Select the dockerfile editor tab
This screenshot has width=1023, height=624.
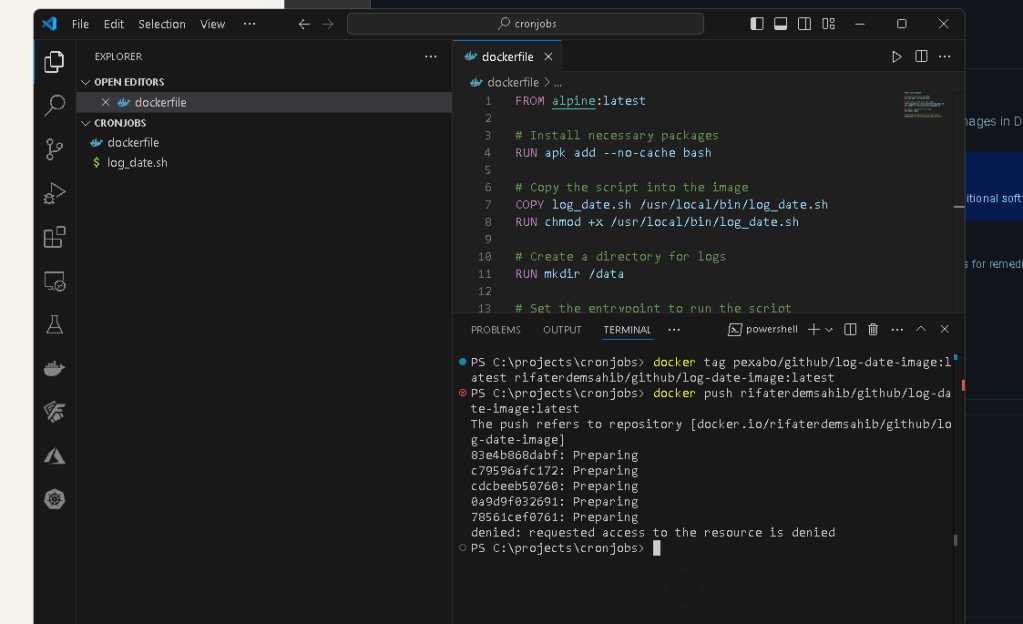pos(508,57)
